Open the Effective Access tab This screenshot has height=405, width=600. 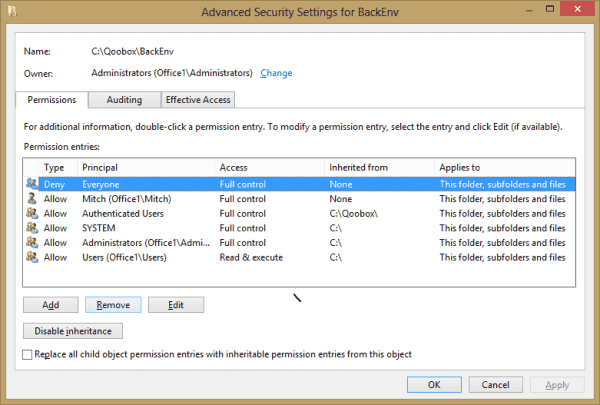[198, 100]
